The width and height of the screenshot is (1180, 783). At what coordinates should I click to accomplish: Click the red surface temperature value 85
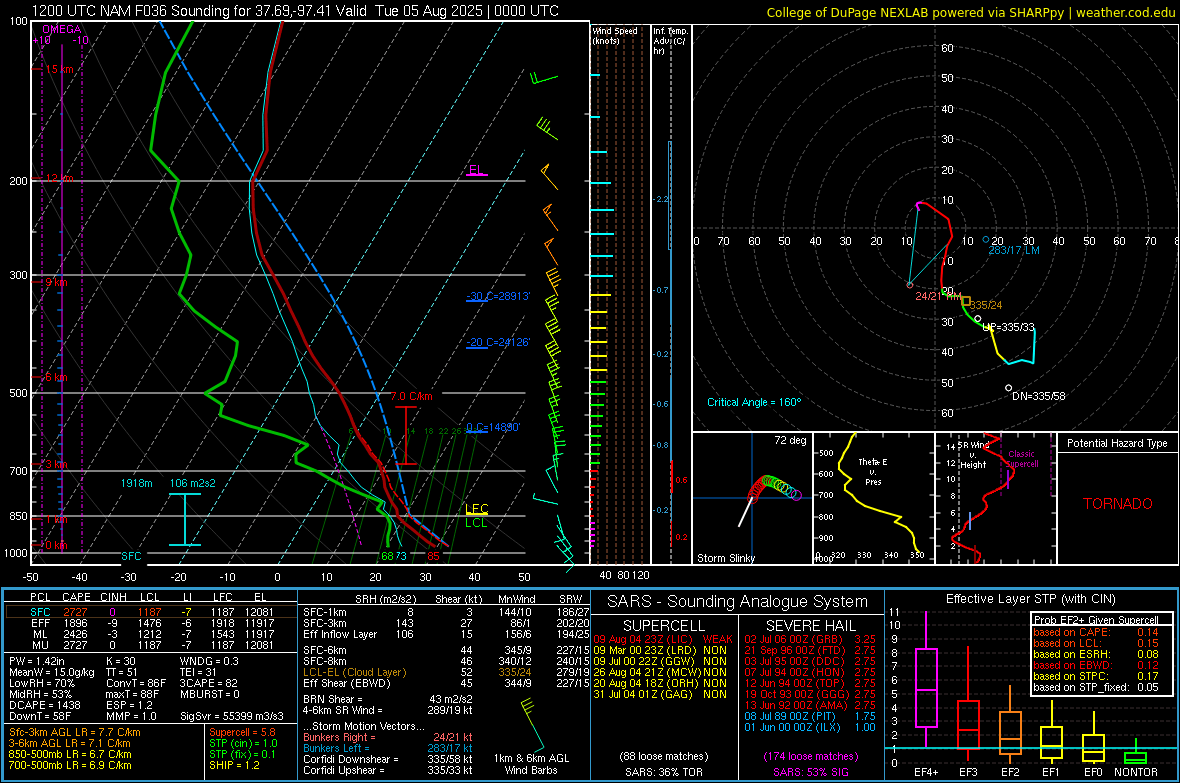433,556
